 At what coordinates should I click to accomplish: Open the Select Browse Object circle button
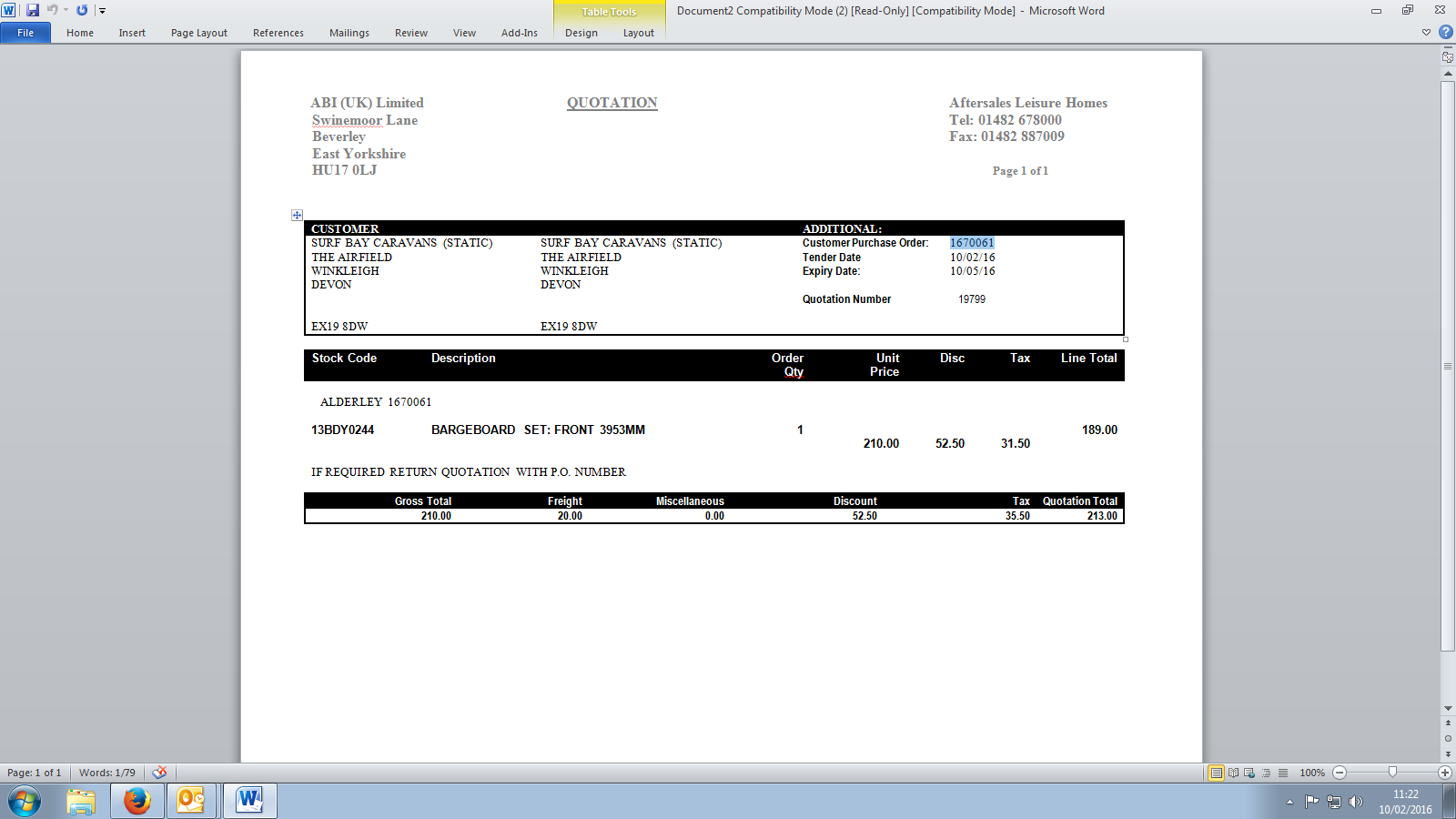[x=1448, y=738]
